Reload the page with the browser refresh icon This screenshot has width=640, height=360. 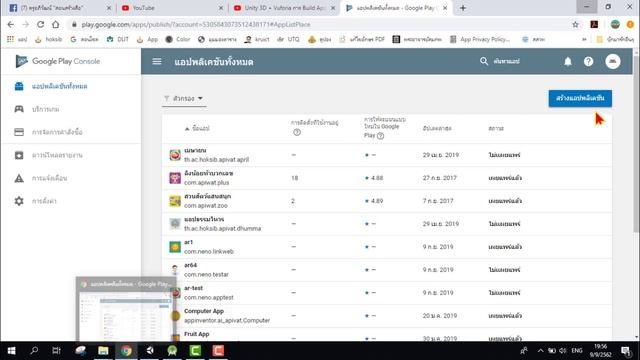tap(40, 24)
